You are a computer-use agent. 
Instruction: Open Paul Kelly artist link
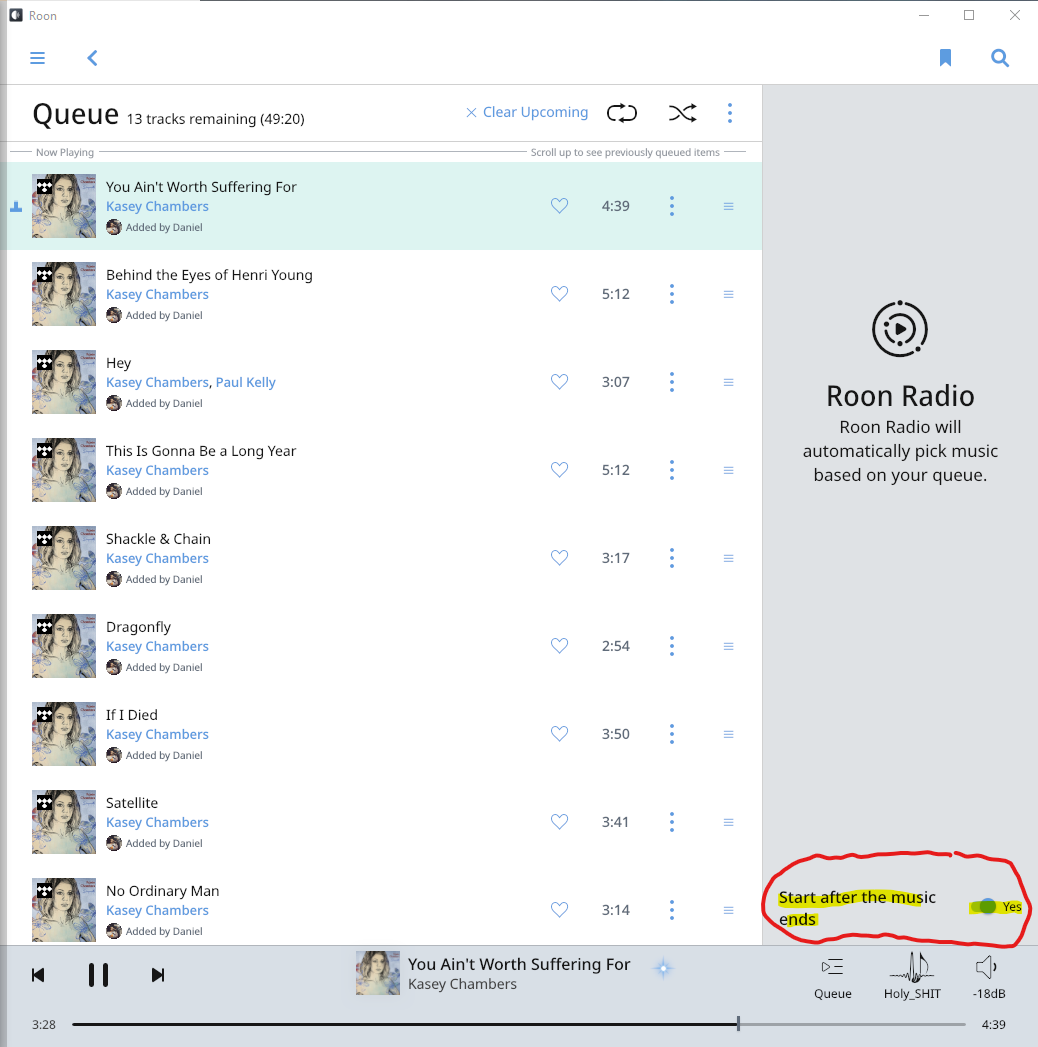(245, 382)
